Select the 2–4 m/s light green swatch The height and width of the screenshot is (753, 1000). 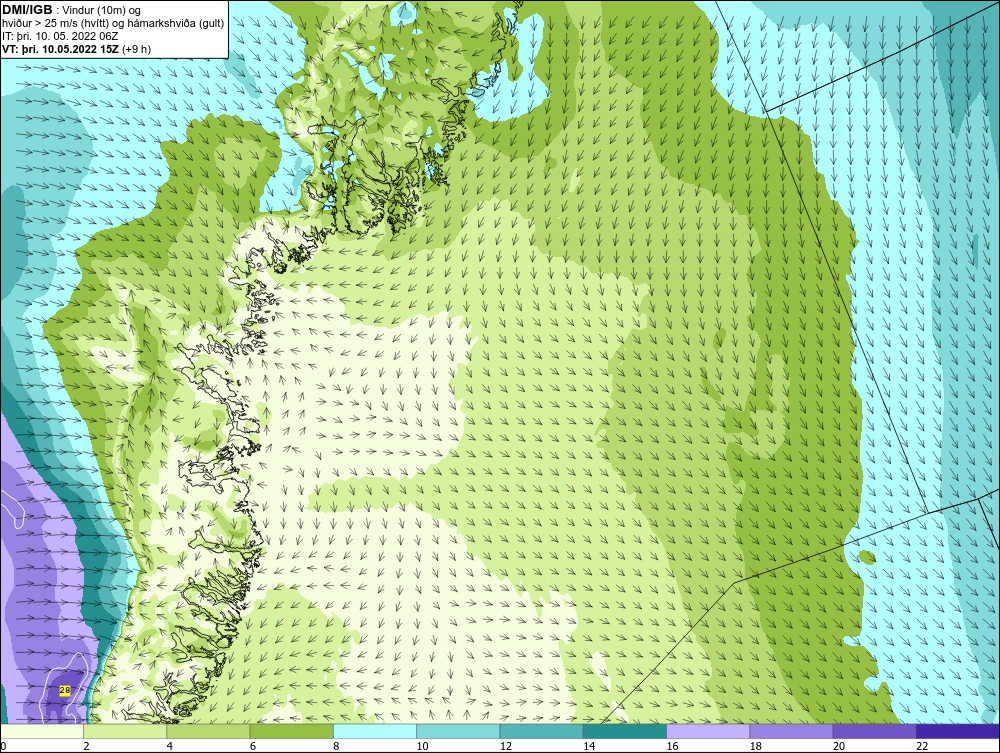pos(125,731)
